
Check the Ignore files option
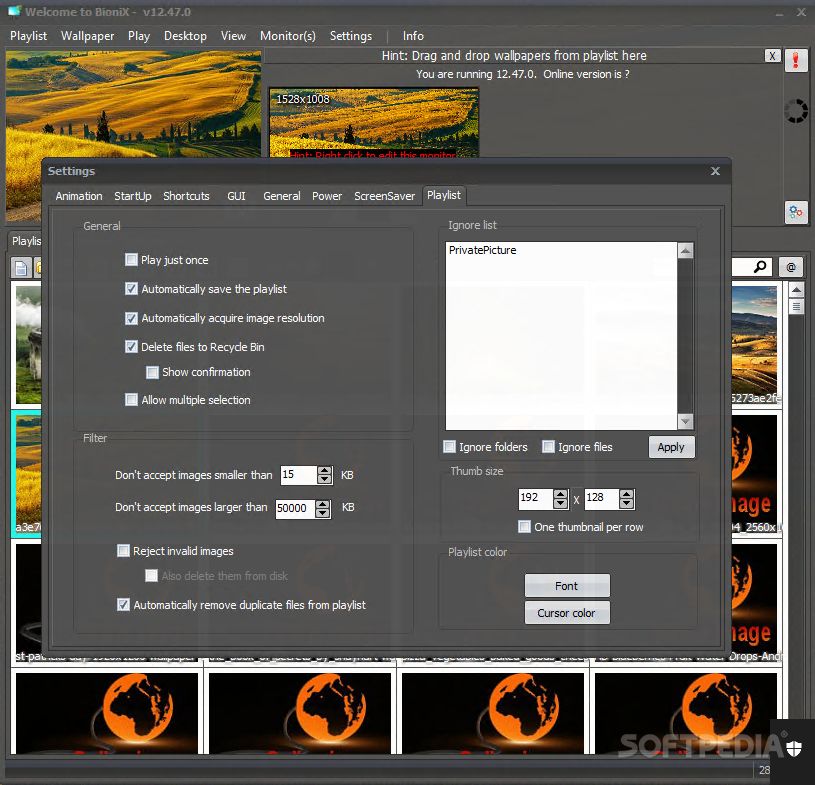[x=548, y=447]
